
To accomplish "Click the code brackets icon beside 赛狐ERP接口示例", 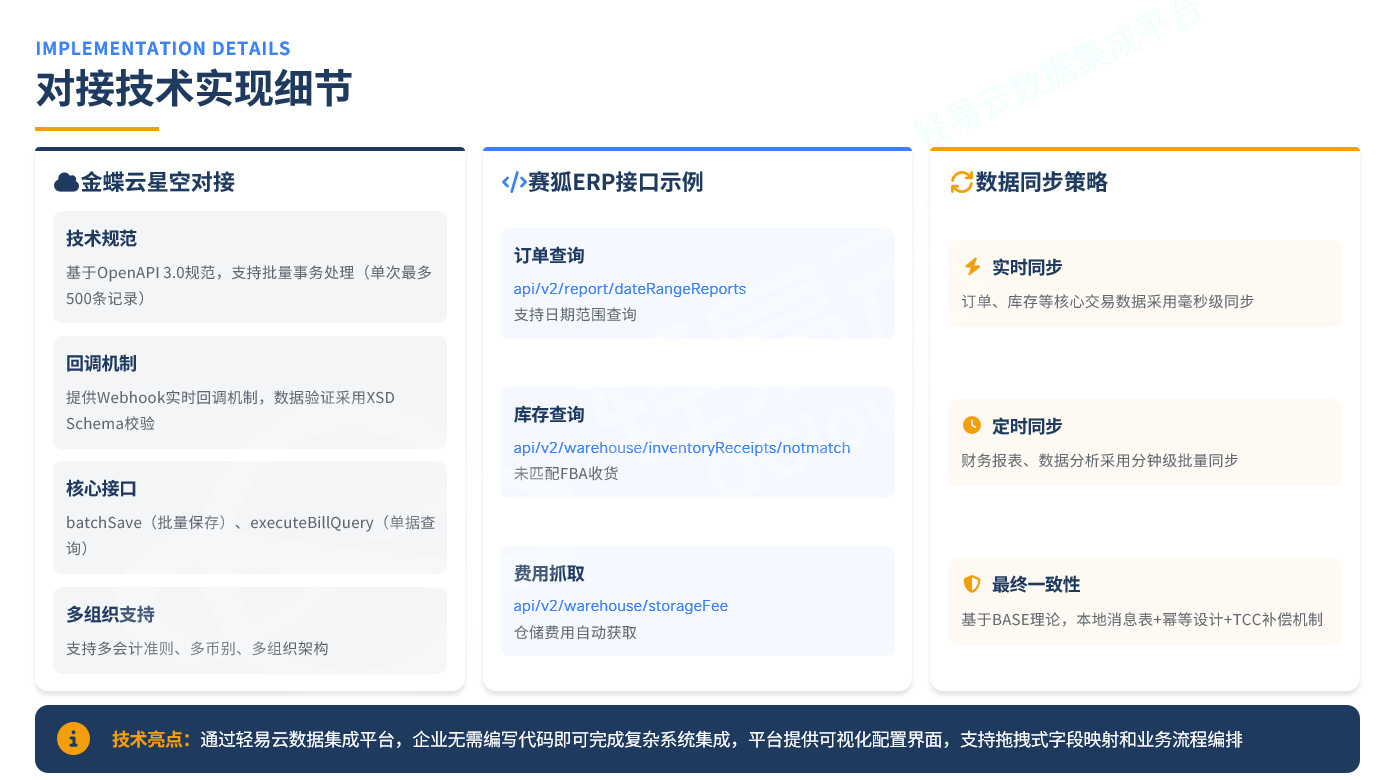I will tap(513, 182).
